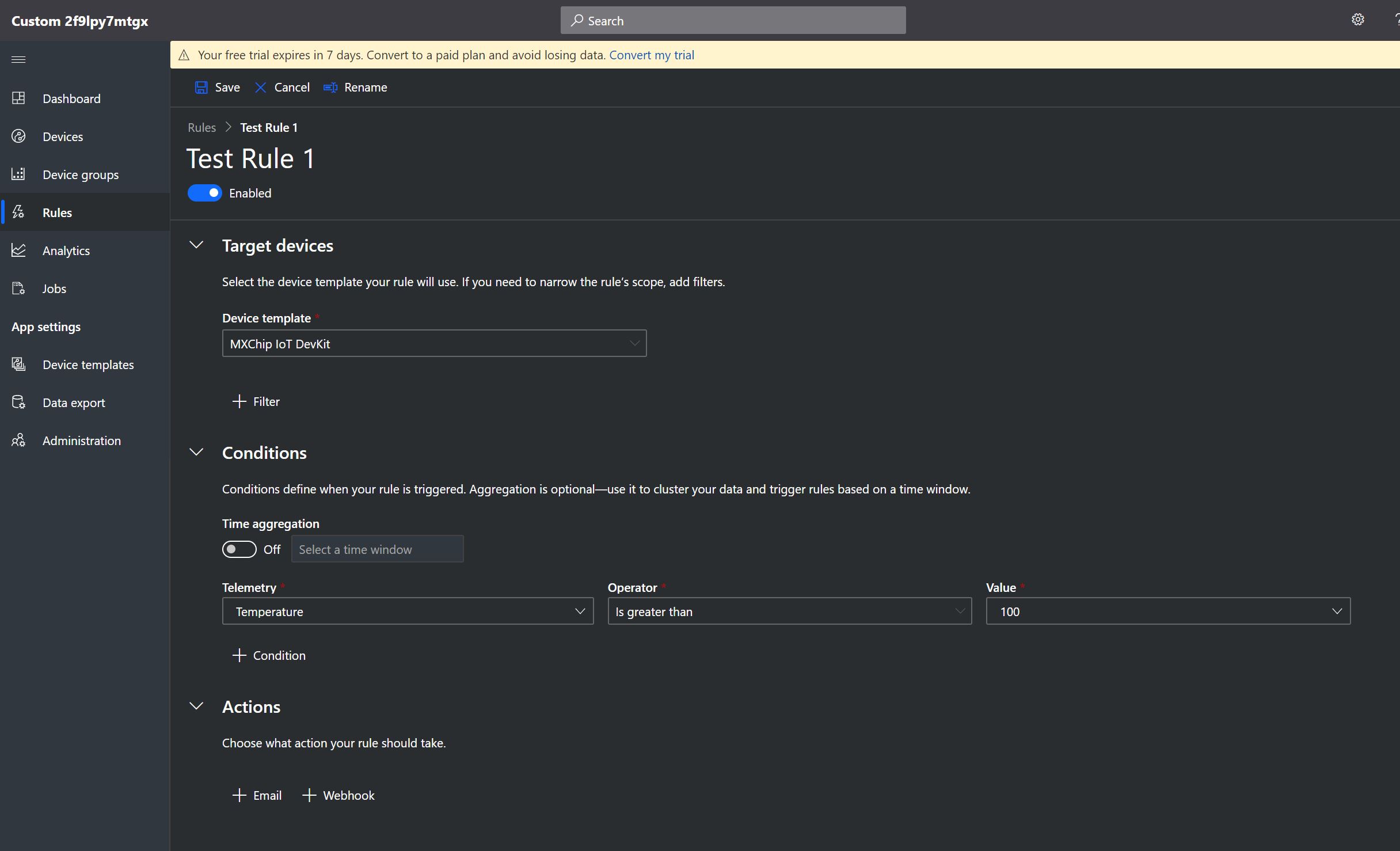The image size is (1400, 851).
Task: Collapse the Target devices section
Action: 196,245
